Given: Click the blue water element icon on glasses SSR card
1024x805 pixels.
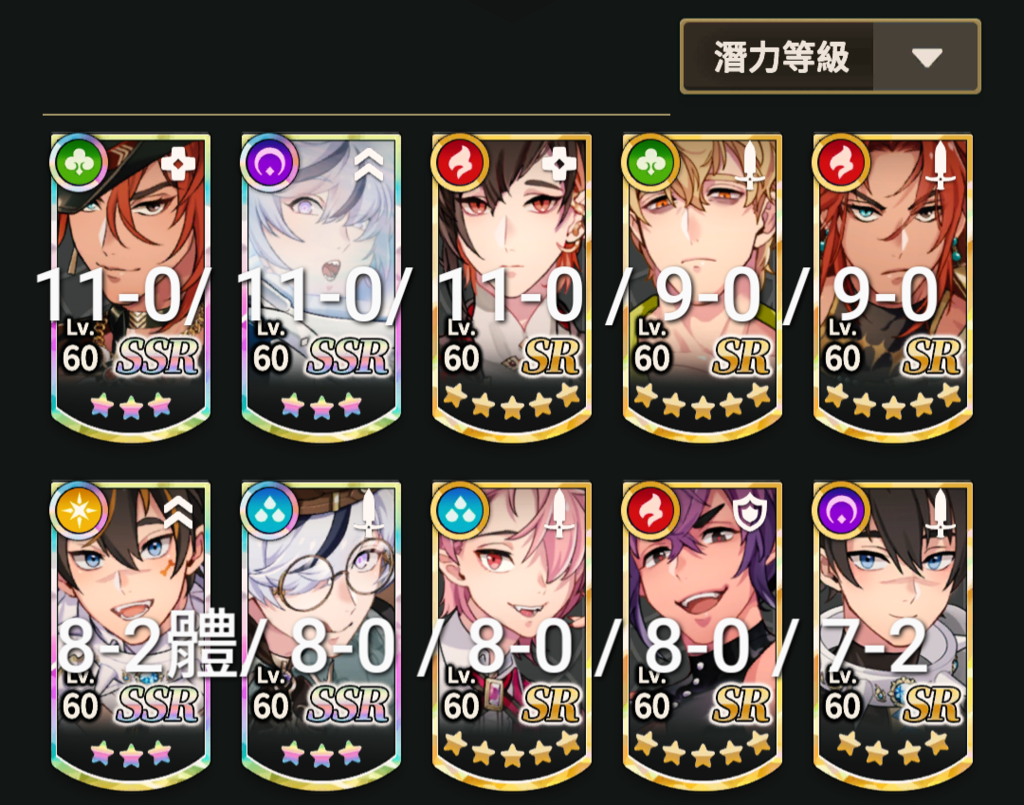Looking at the screenshot, I should 270,511.
